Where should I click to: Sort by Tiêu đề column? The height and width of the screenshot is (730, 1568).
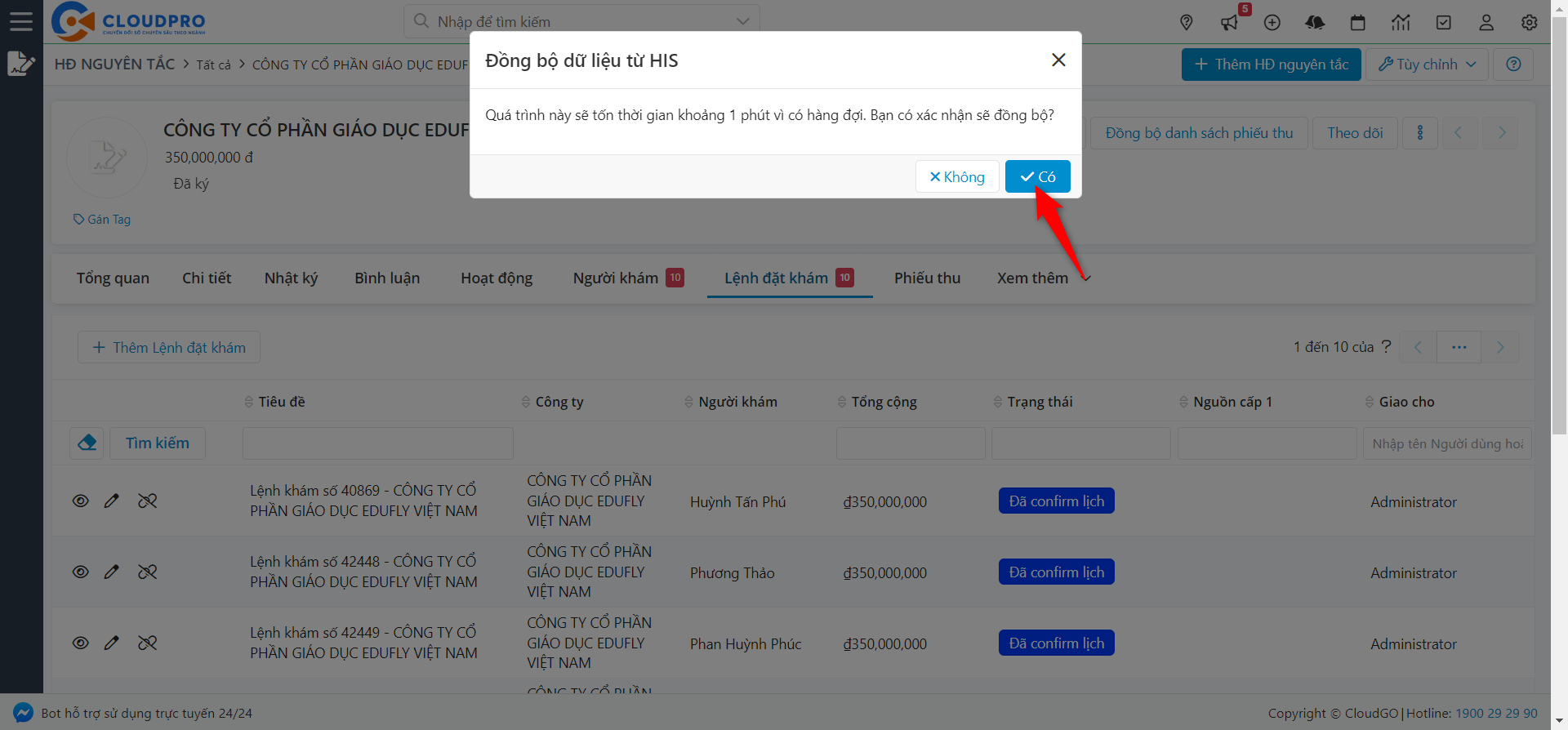[x=274, y=402]
